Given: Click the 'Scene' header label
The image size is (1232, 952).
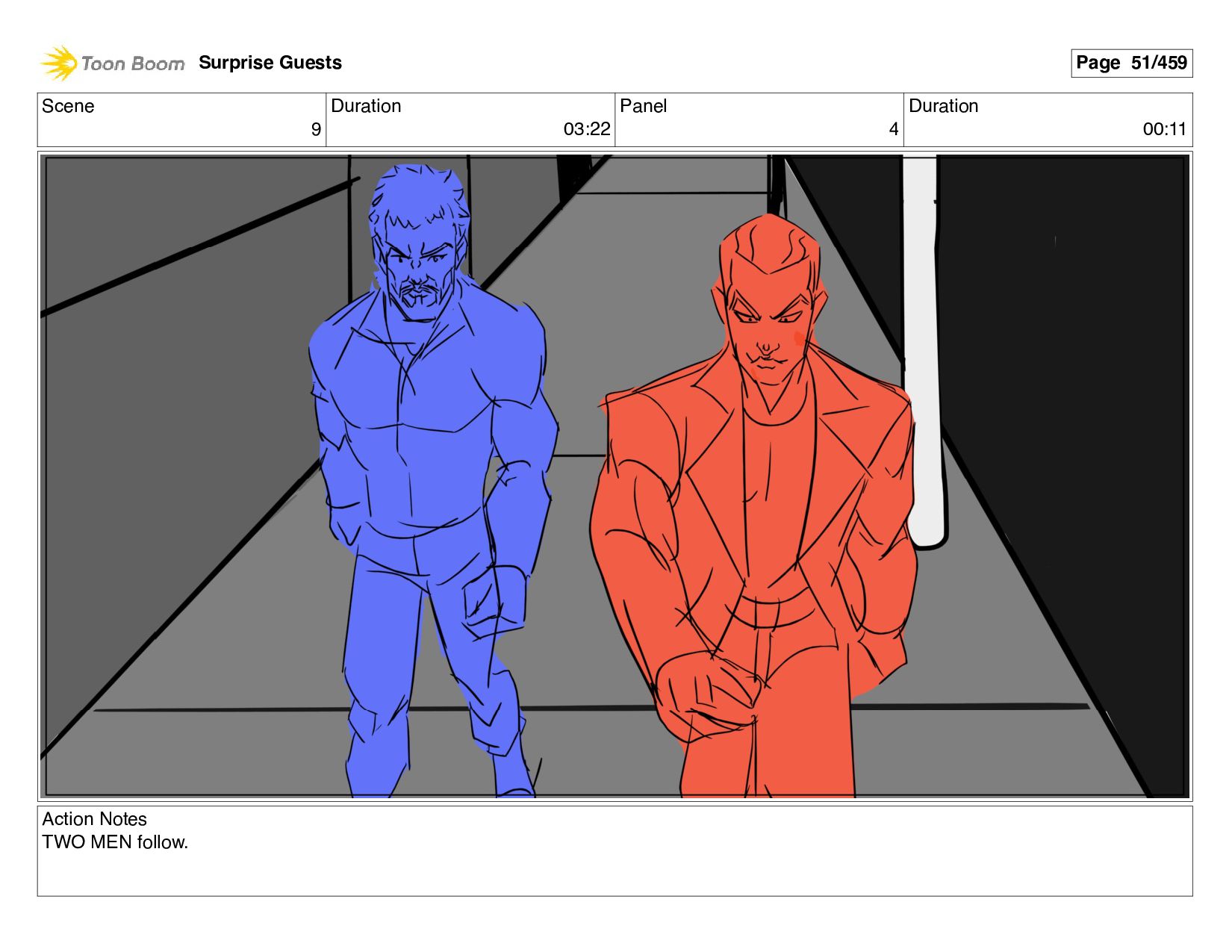Looking at the screenshot, I should (x=68, y=106).
